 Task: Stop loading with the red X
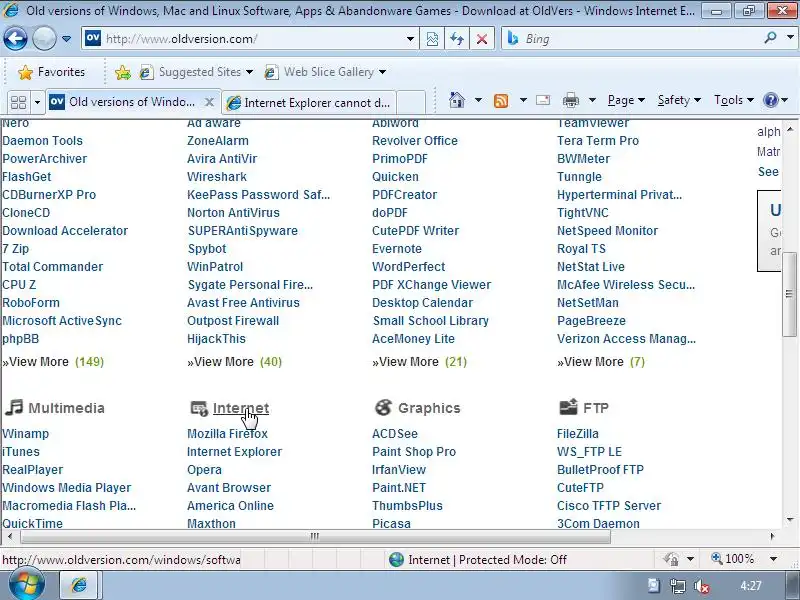click(482, 39)
